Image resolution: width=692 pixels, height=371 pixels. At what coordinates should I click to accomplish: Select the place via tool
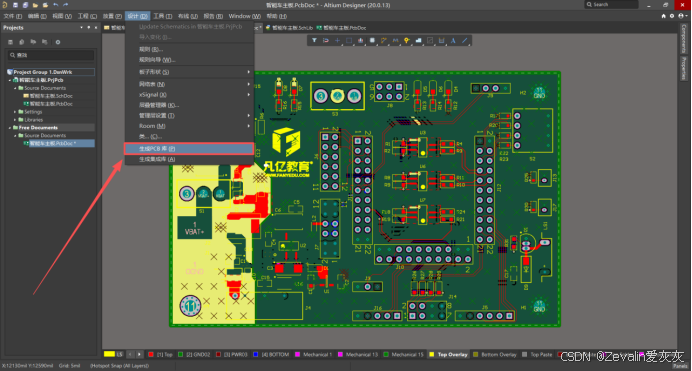406,41
